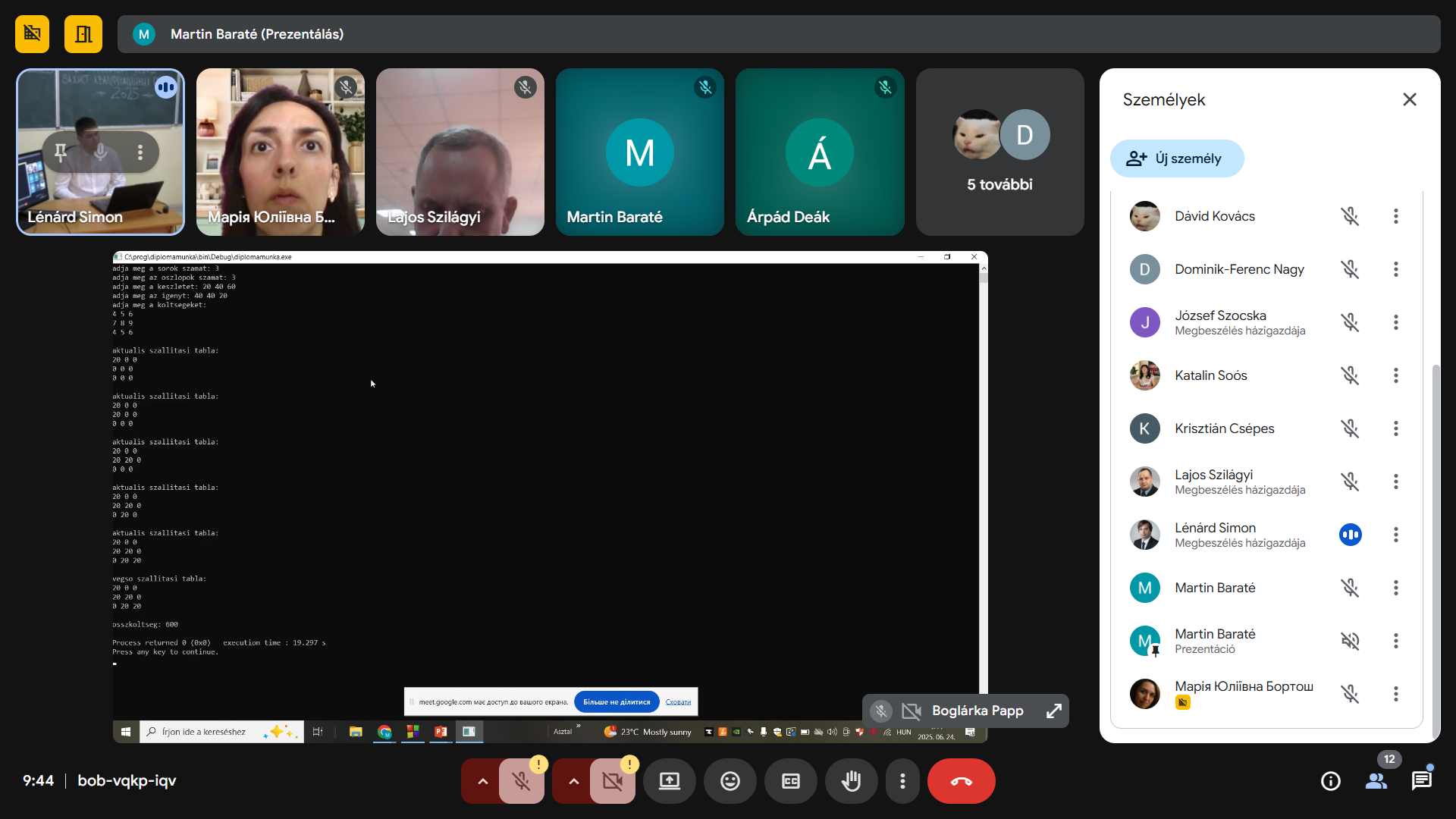The height and width of the screenshot is (819, 1456).
Task: Toggle your camera on
Action: pos(612,781)
